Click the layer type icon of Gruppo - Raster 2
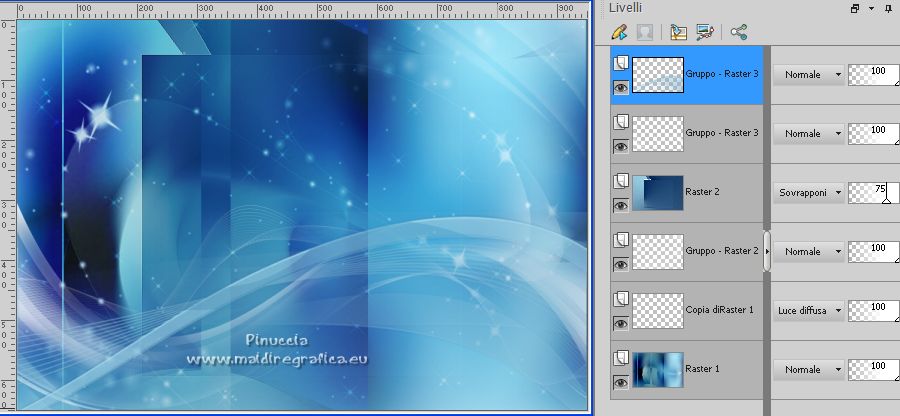900x416 pixels. (x=621, y=240)
